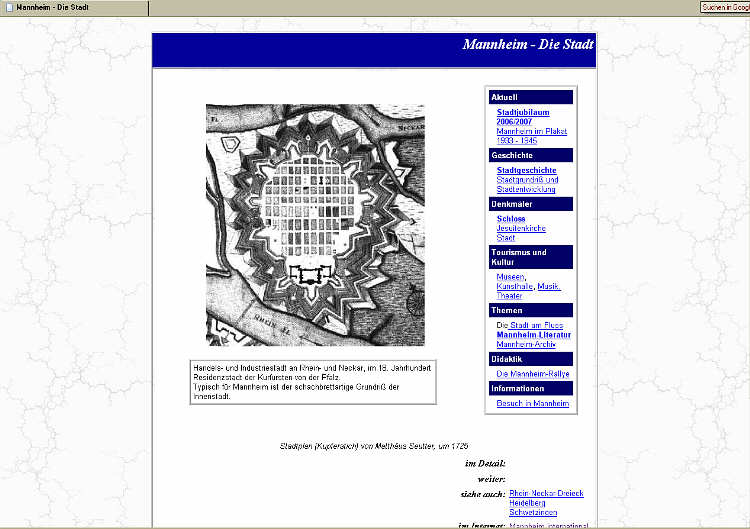Open the Kunsthalle link
Viewport: 750px width, 529px height.
(514, 286)
